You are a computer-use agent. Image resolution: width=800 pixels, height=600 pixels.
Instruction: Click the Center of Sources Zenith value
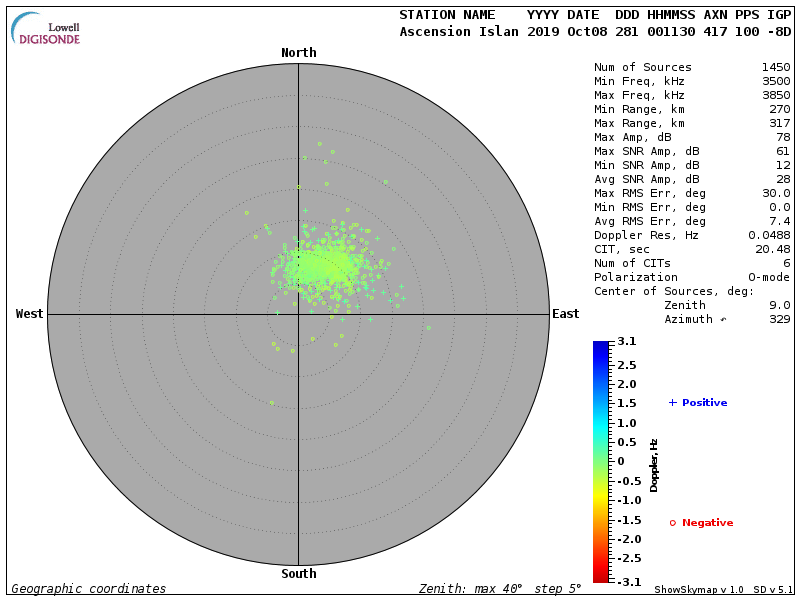(781, 305)
